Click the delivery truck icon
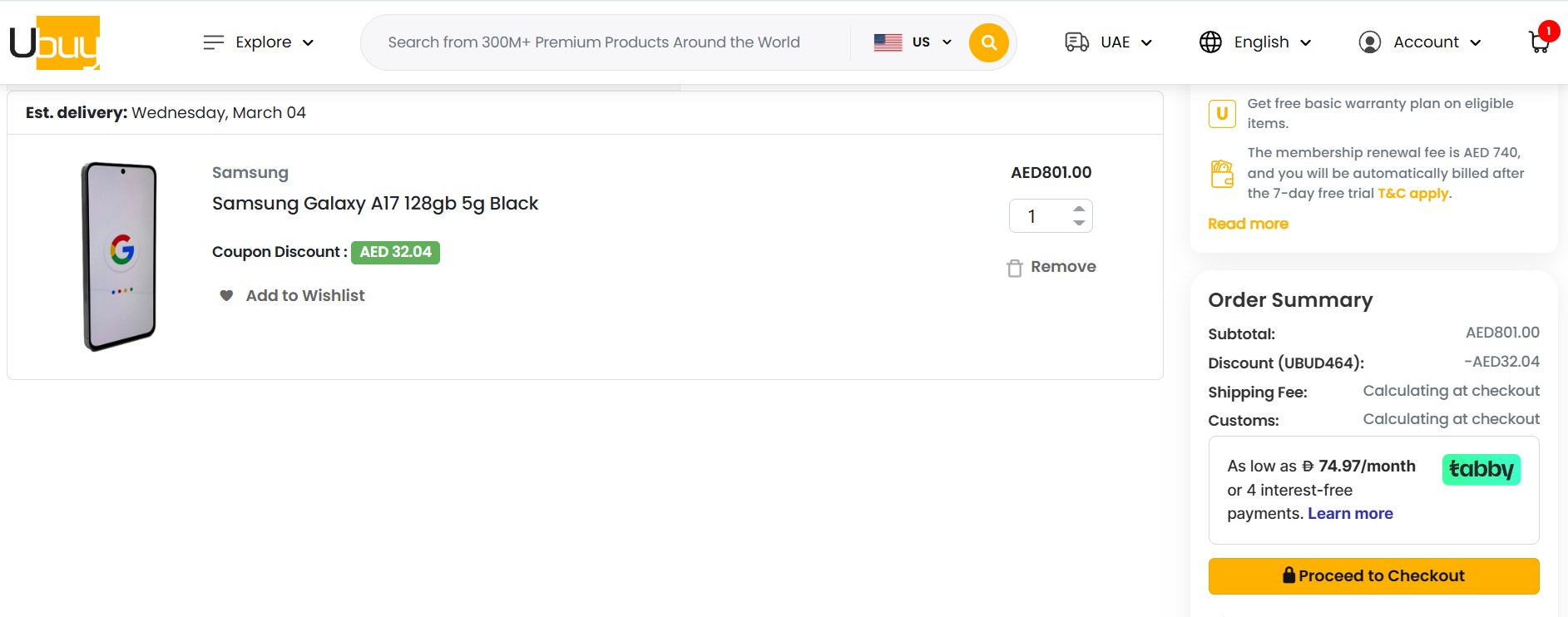 coord(1076,42)
